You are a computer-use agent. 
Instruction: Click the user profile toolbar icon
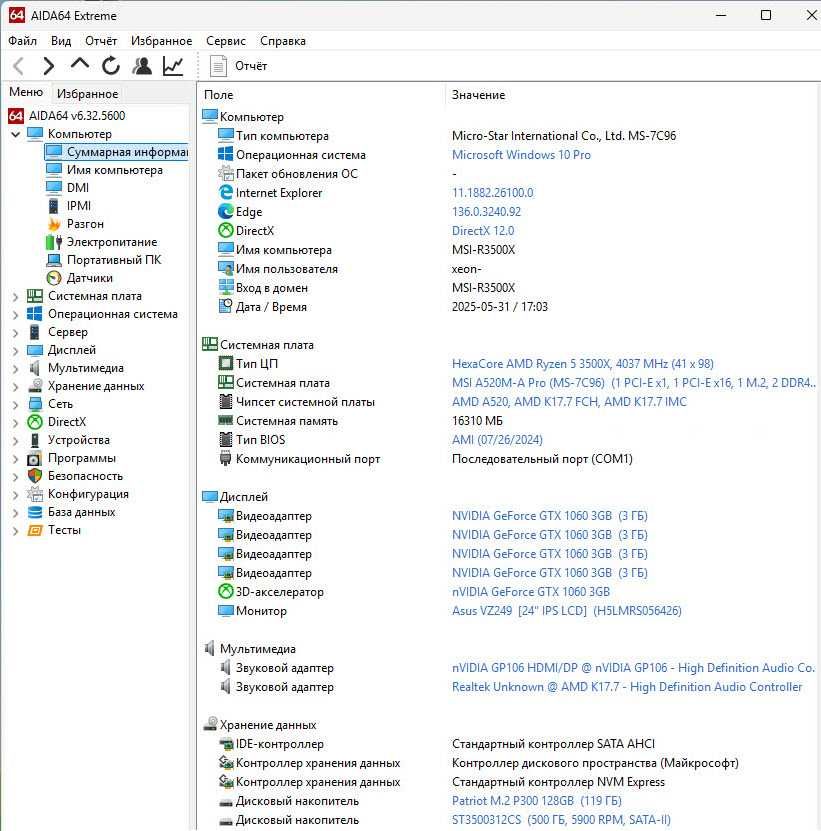point(142,66)
